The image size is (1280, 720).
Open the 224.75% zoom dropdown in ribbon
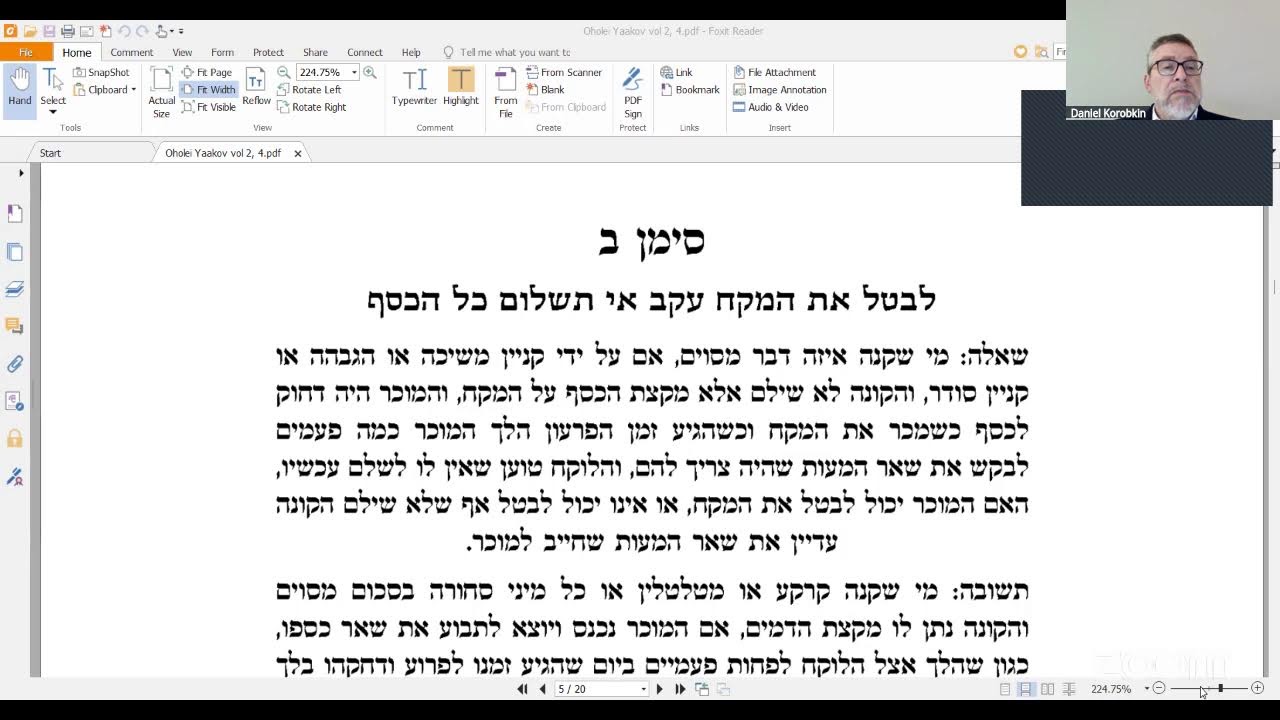click(x=353, y=73)
